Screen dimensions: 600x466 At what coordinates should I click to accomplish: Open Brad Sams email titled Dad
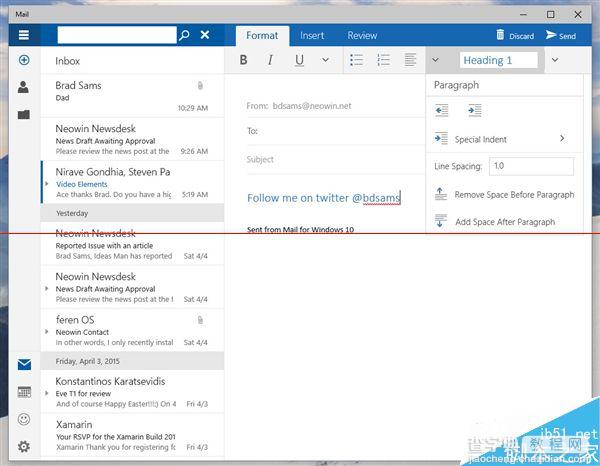132,96
